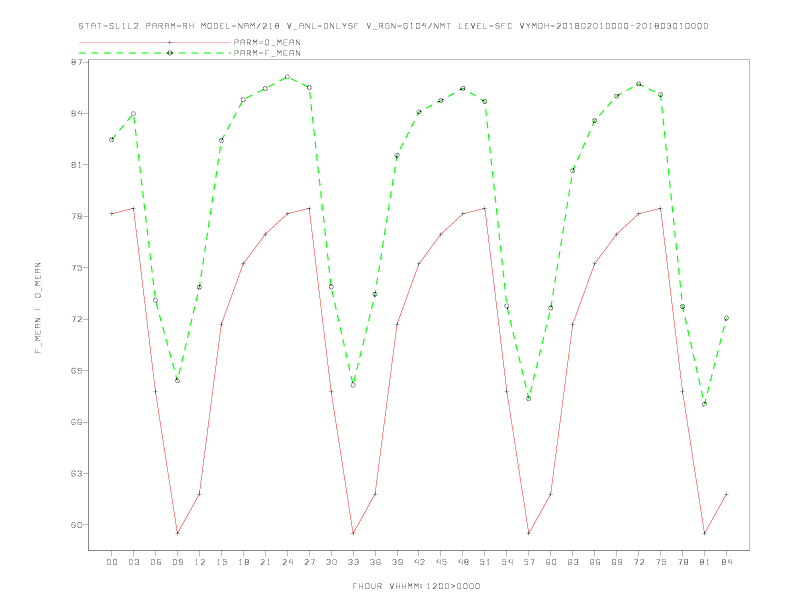Select the green F_MEAN minimum marker at hour 81

coord(704,404)
